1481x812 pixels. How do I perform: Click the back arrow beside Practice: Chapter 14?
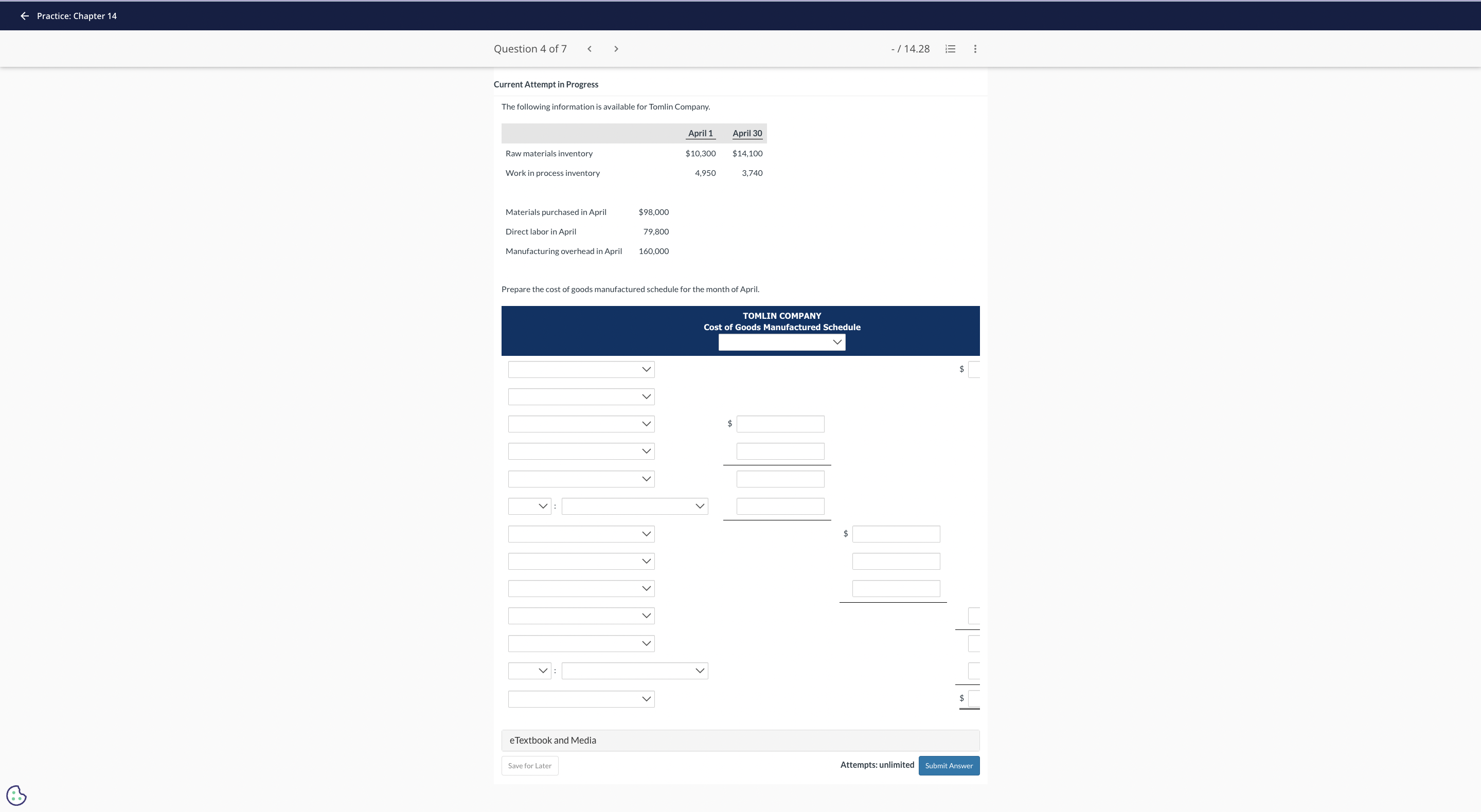24,16
